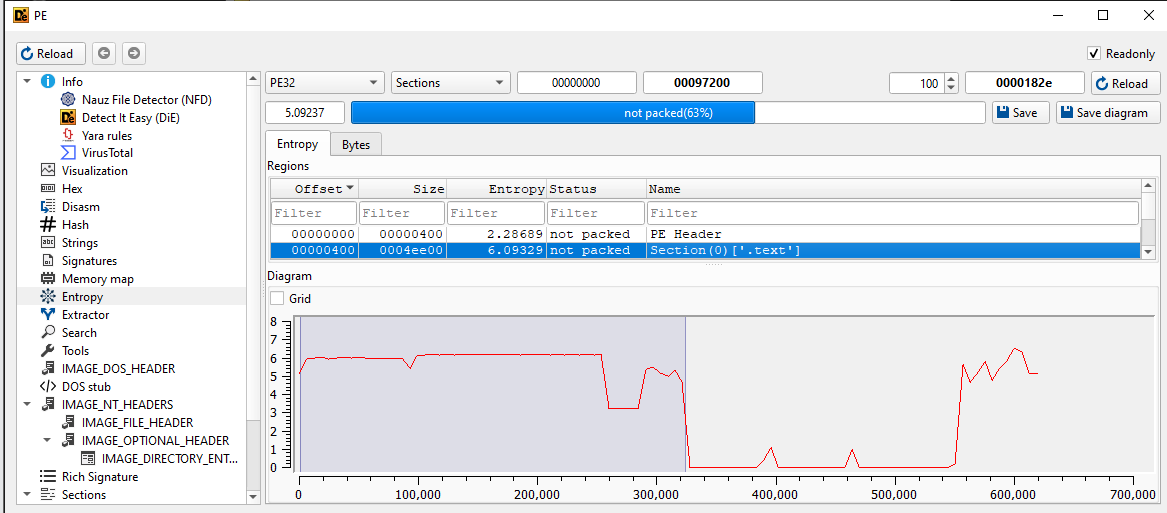The width and height of the screenshot is (1167, 513).
Task: Click the Status filter field
Action: point(596,213)
